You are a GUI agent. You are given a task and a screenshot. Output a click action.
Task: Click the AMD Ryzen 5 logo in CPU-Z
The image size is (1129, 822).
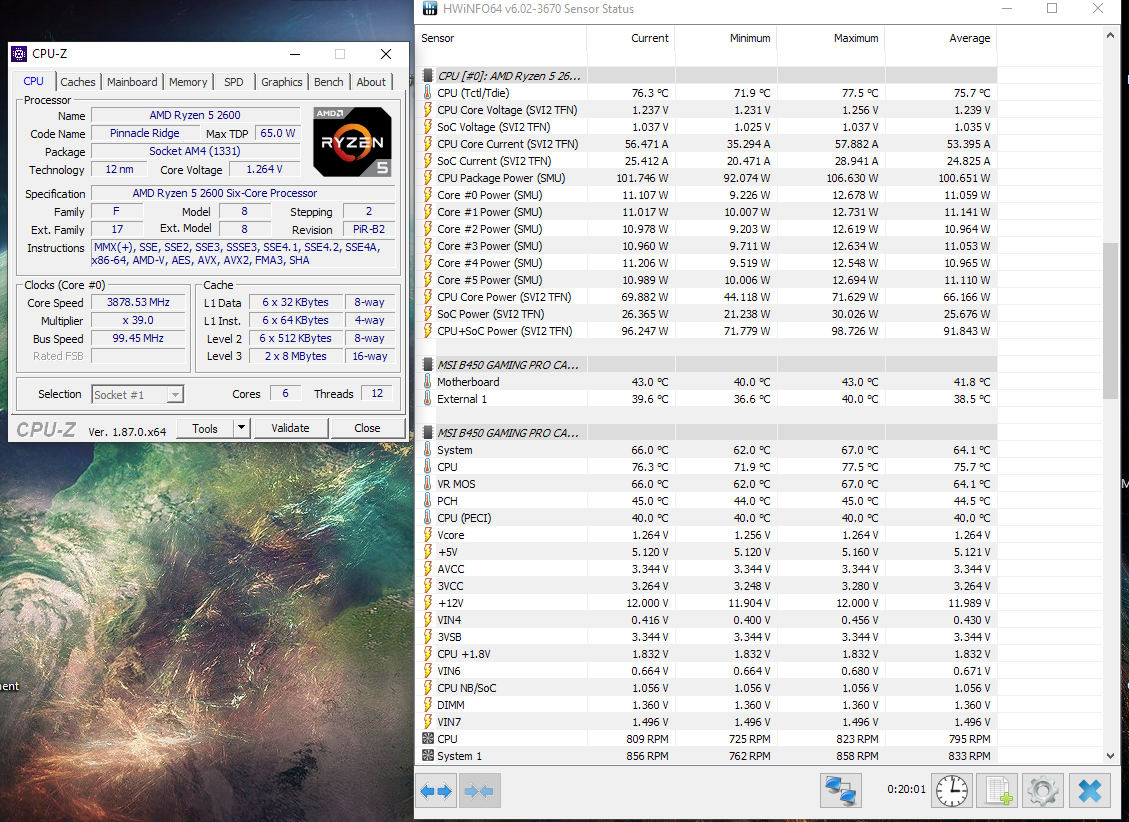click(352, 142)
